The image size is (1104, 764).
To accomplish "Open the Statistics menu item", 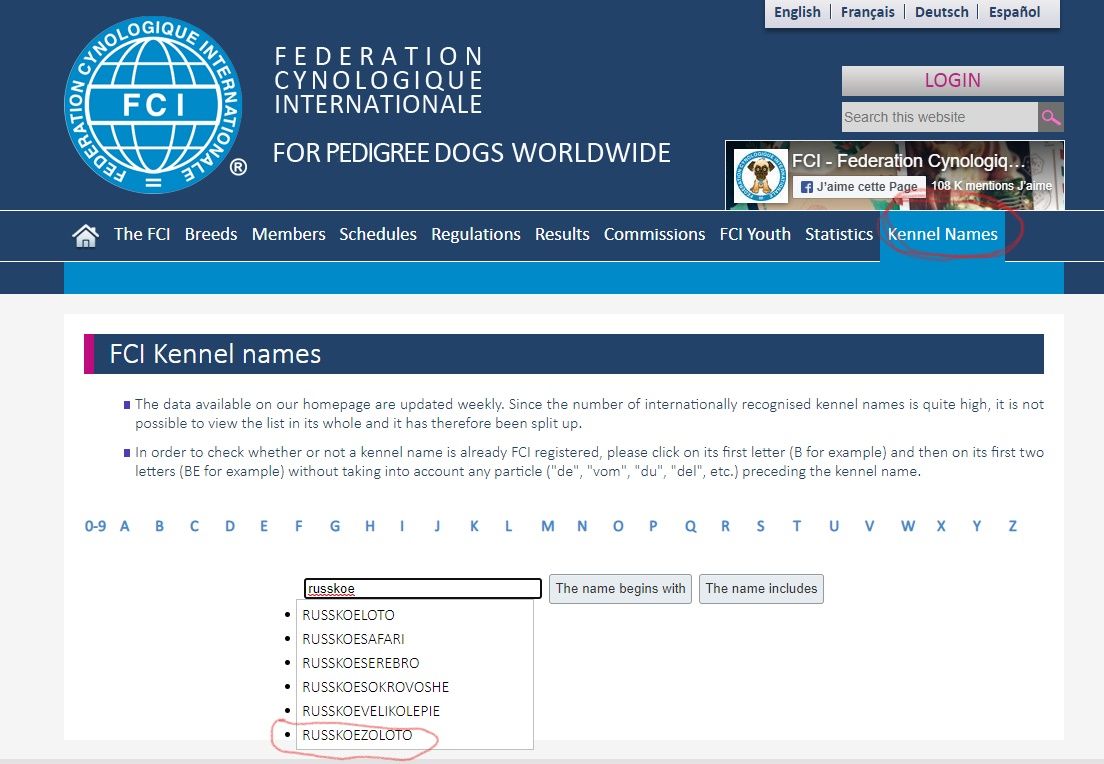I will point(838,234).
